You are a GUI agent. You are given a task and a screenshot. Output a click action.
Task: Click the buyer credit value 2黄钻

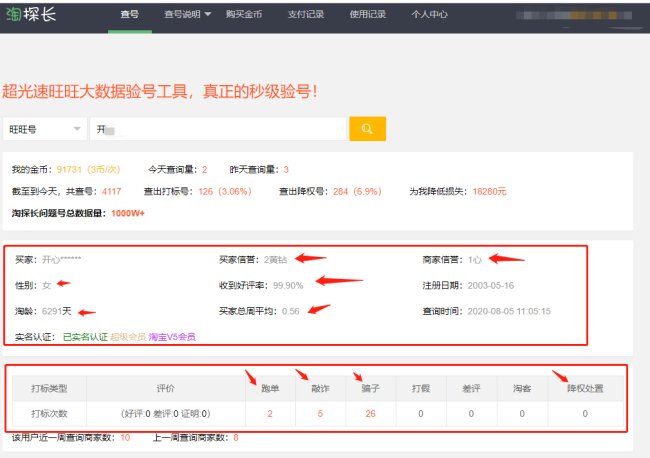[275, 260]
